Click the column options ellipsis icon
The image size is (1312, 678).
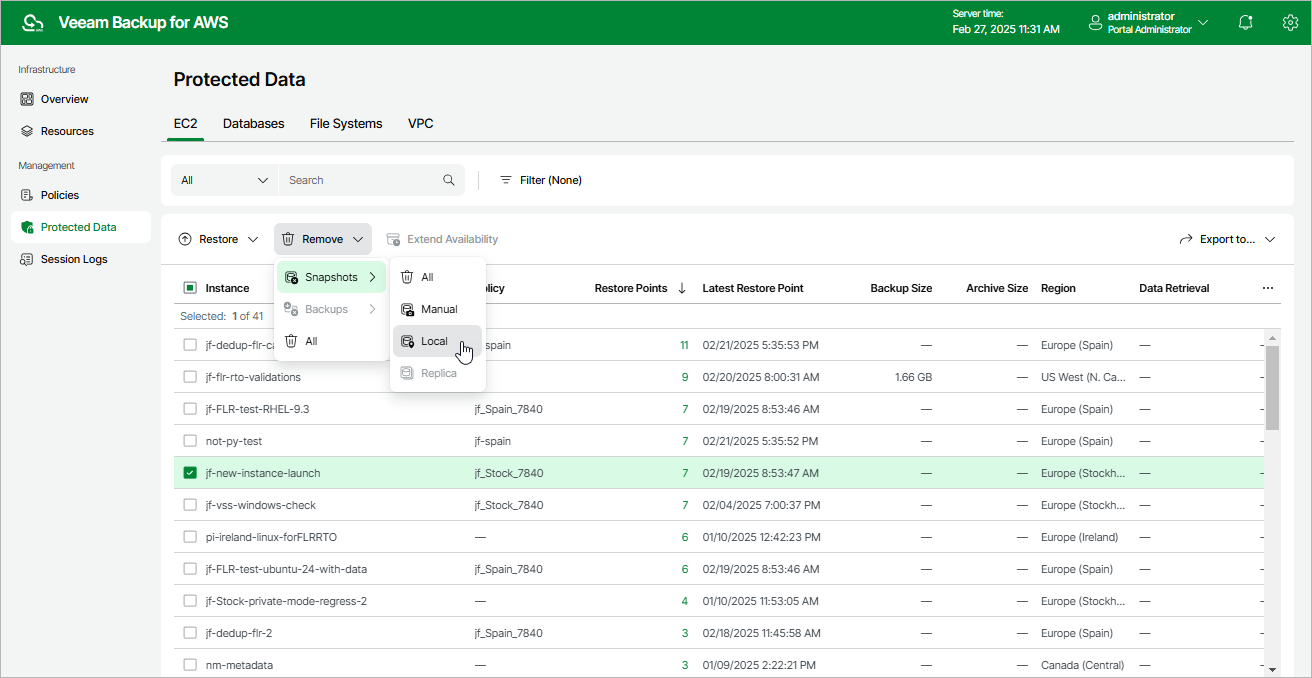1268,288
